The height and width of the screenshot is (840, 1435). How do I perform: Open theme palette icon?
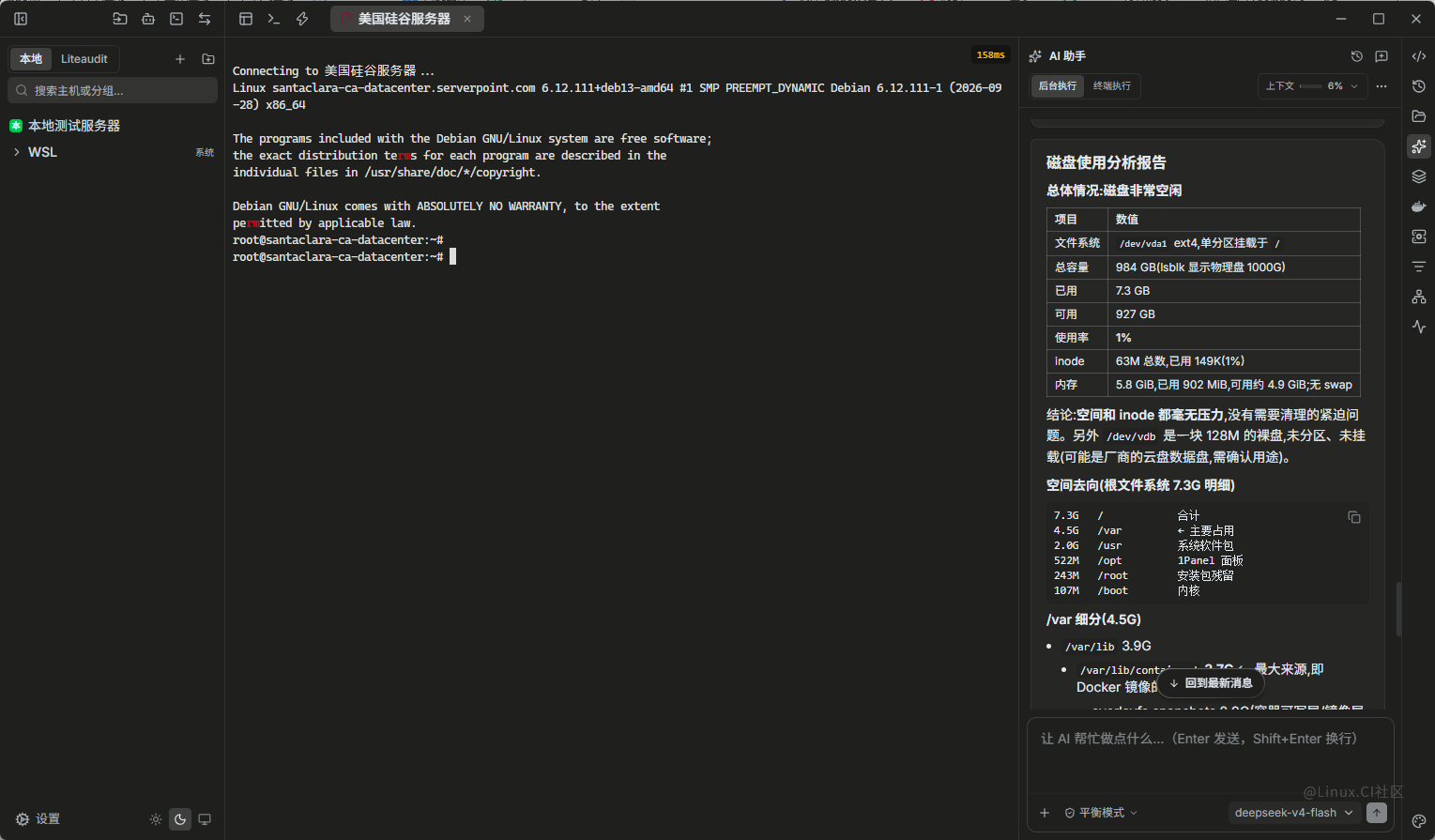(1419, 821)
